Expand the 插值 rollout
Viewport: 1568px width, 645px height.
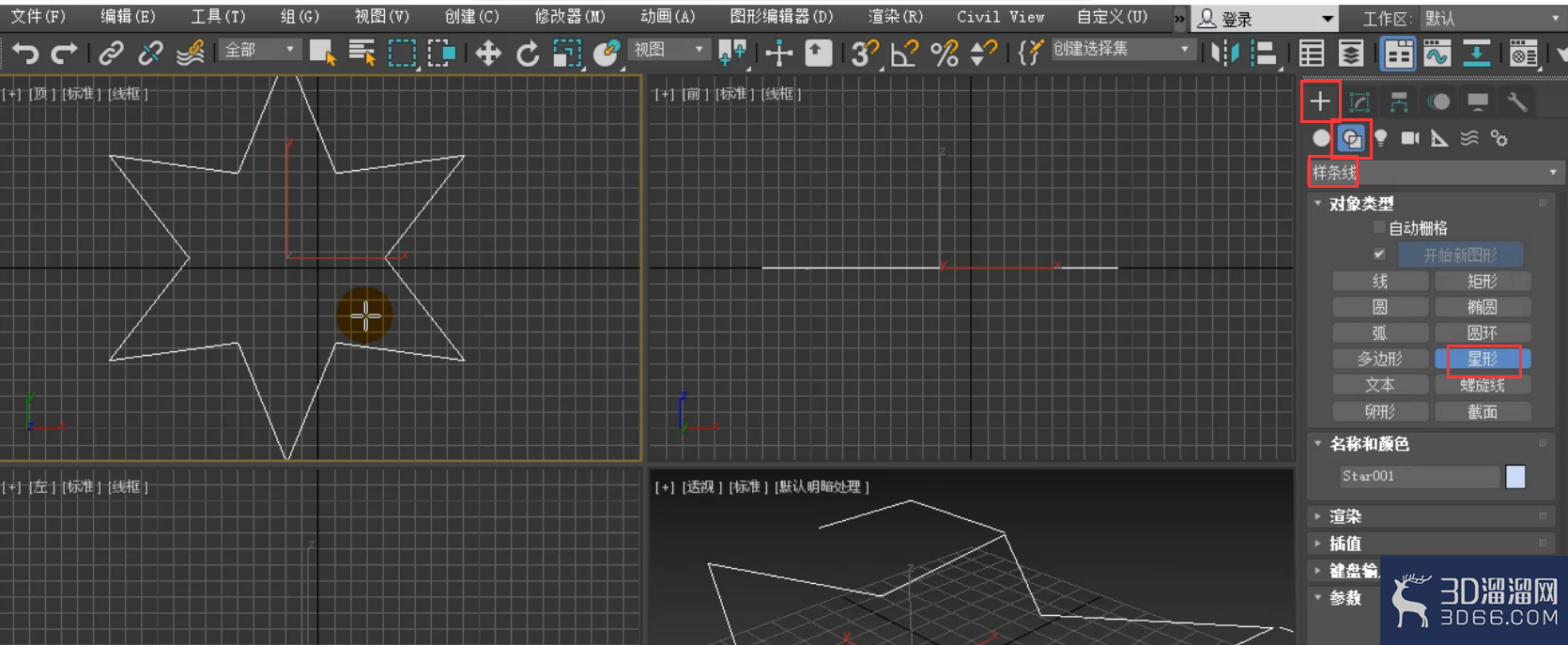[1433, 544]
